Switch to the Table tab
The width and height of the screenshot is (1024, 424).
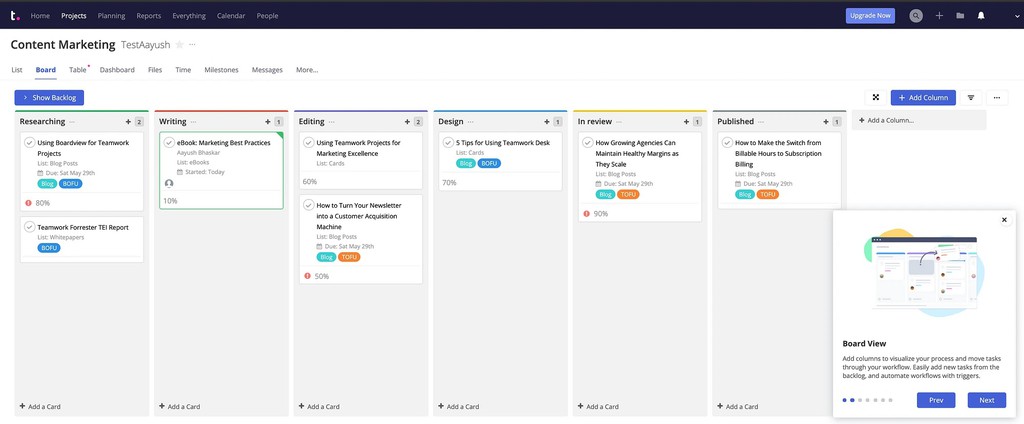pyautogui.click(x=78, y=70)
